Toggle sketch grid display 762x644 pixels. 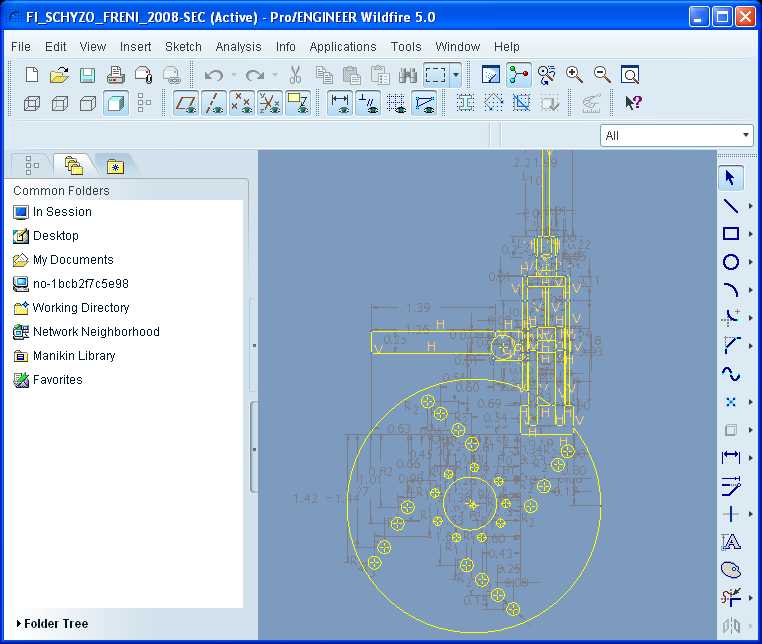[x=396, y=103]
